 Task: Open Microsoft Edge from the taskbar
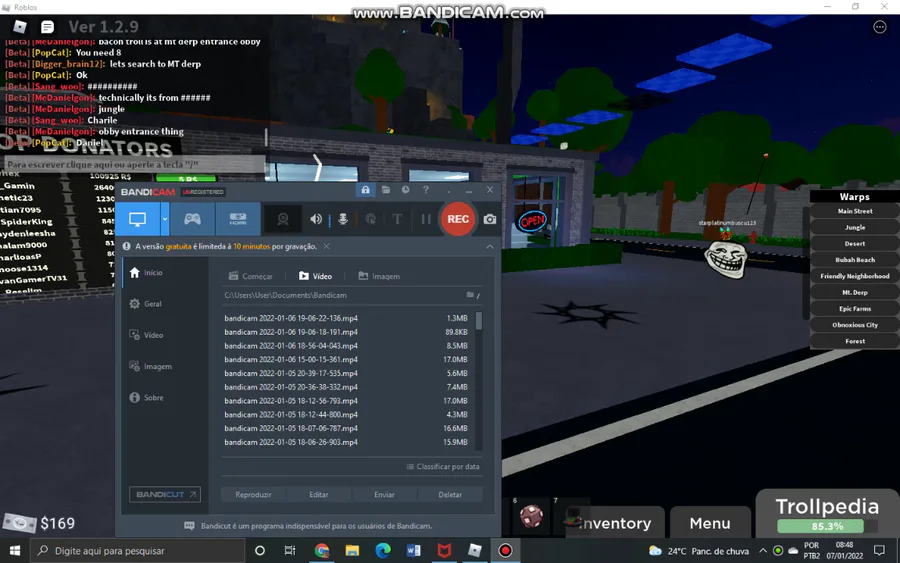pos(383,550)
